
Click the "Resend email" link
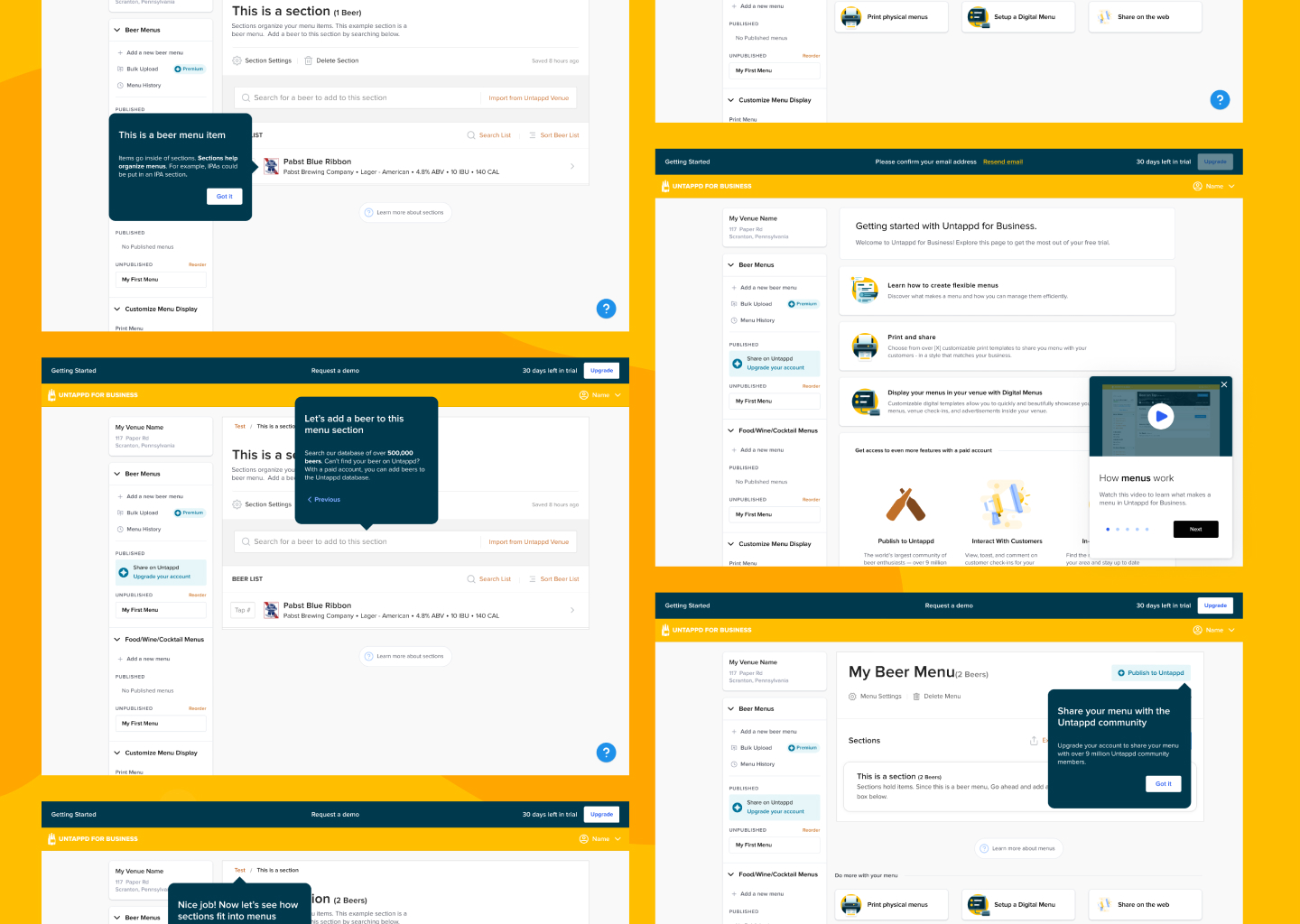click(1002, 162)
